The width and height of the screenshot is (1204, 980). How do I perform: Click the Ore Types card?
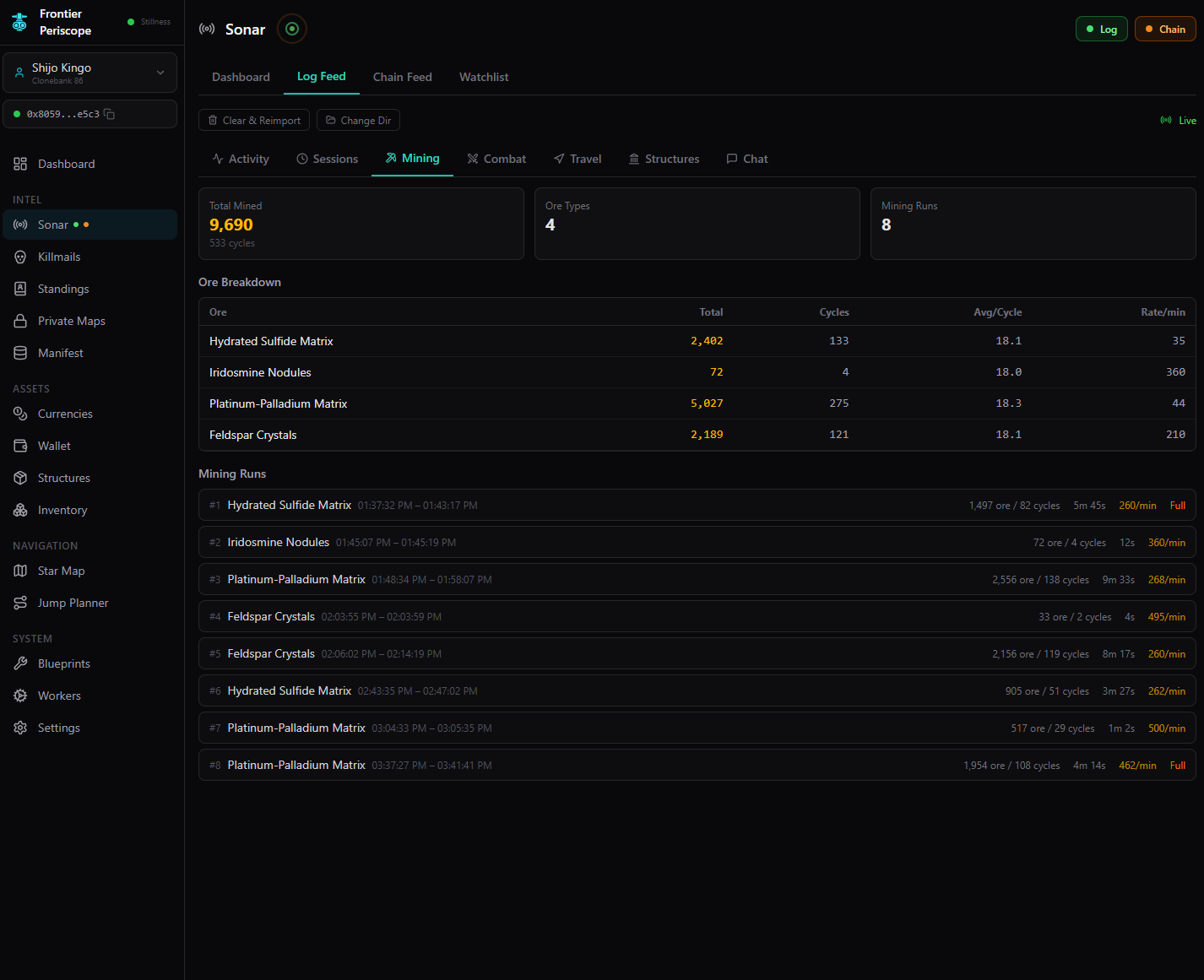click(x=697, y=224)
